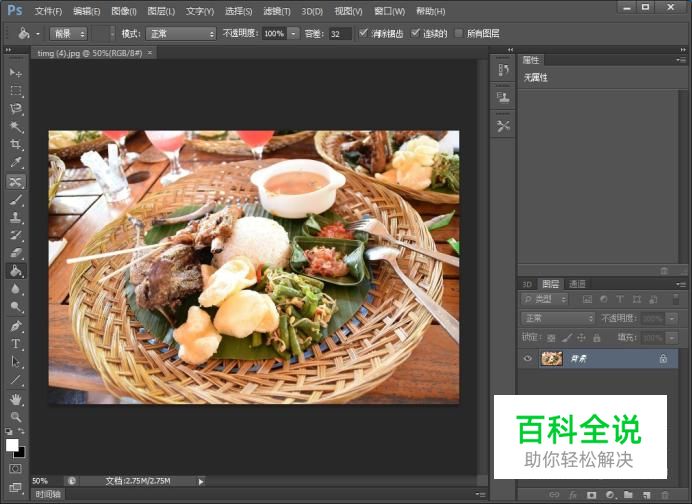Open the 前景 fill source dropdown
Viewport: 692px width, 504px height.
pos(68,33)
